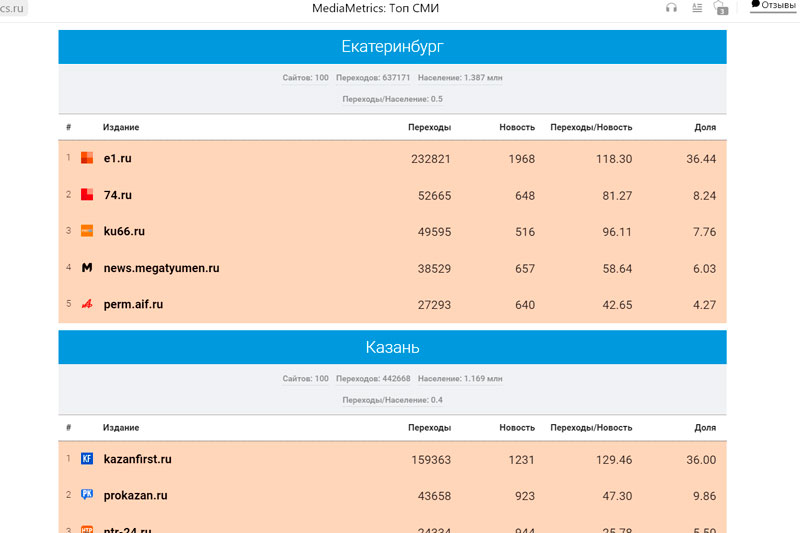This screenshot has width=800, height=533.
Task: Click the prokazan.ru PK favicon
Action: pos(87,495)
